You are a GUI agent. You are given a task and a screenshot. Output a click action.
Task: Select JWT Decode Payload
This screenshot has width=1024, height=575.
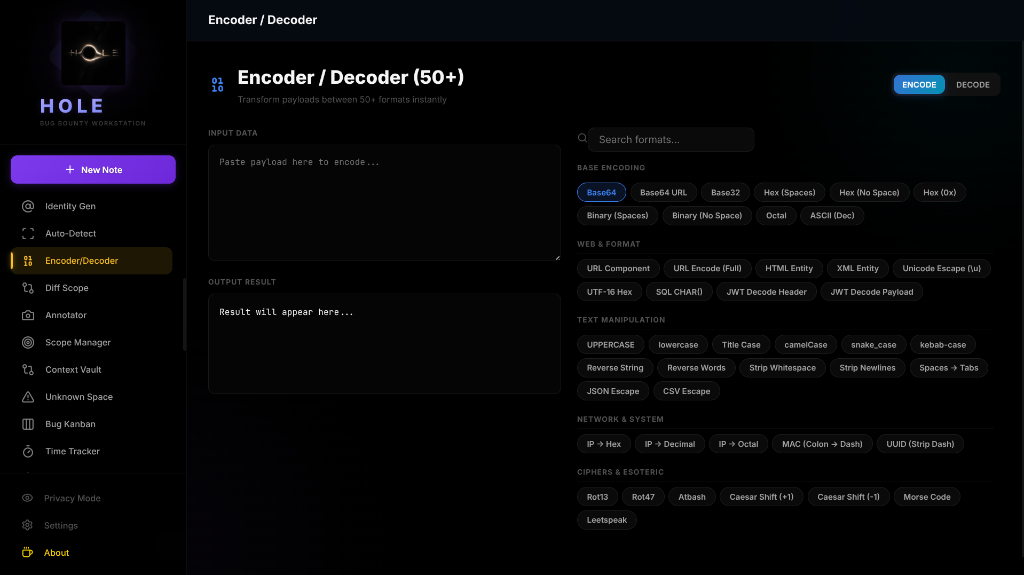[871, 292]
